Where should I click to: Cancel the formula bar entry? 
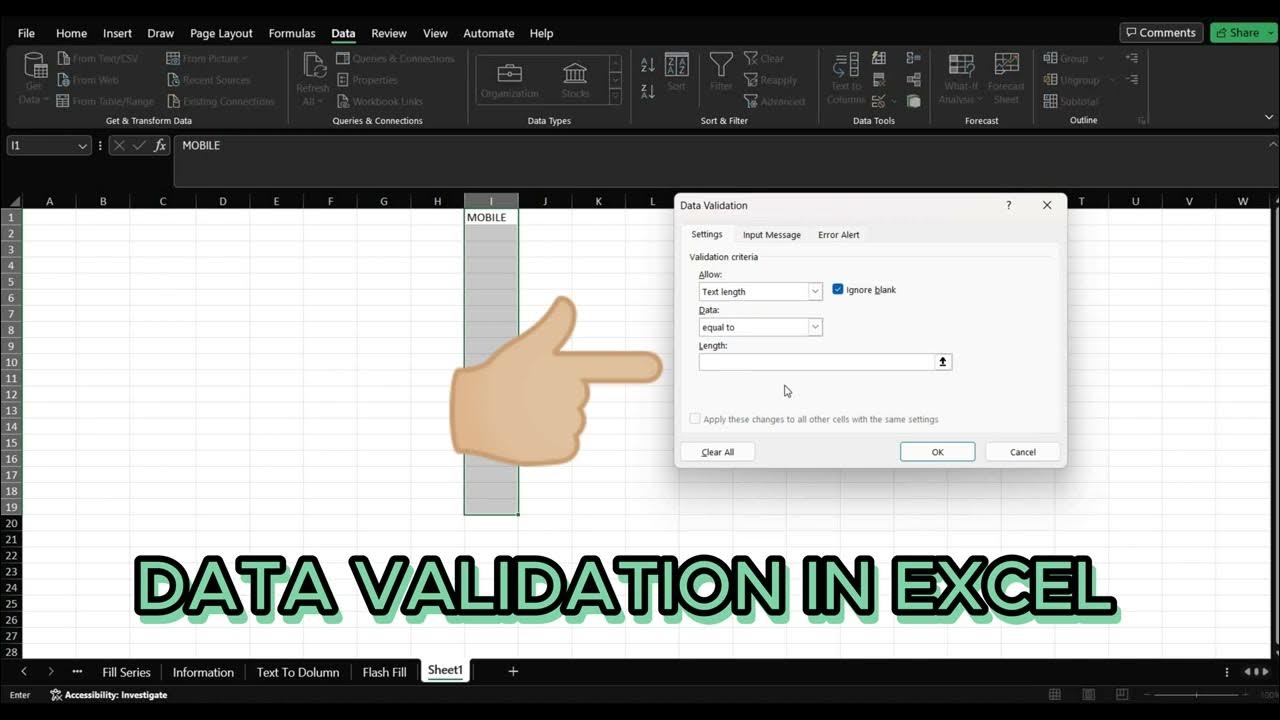coord(119,146)
